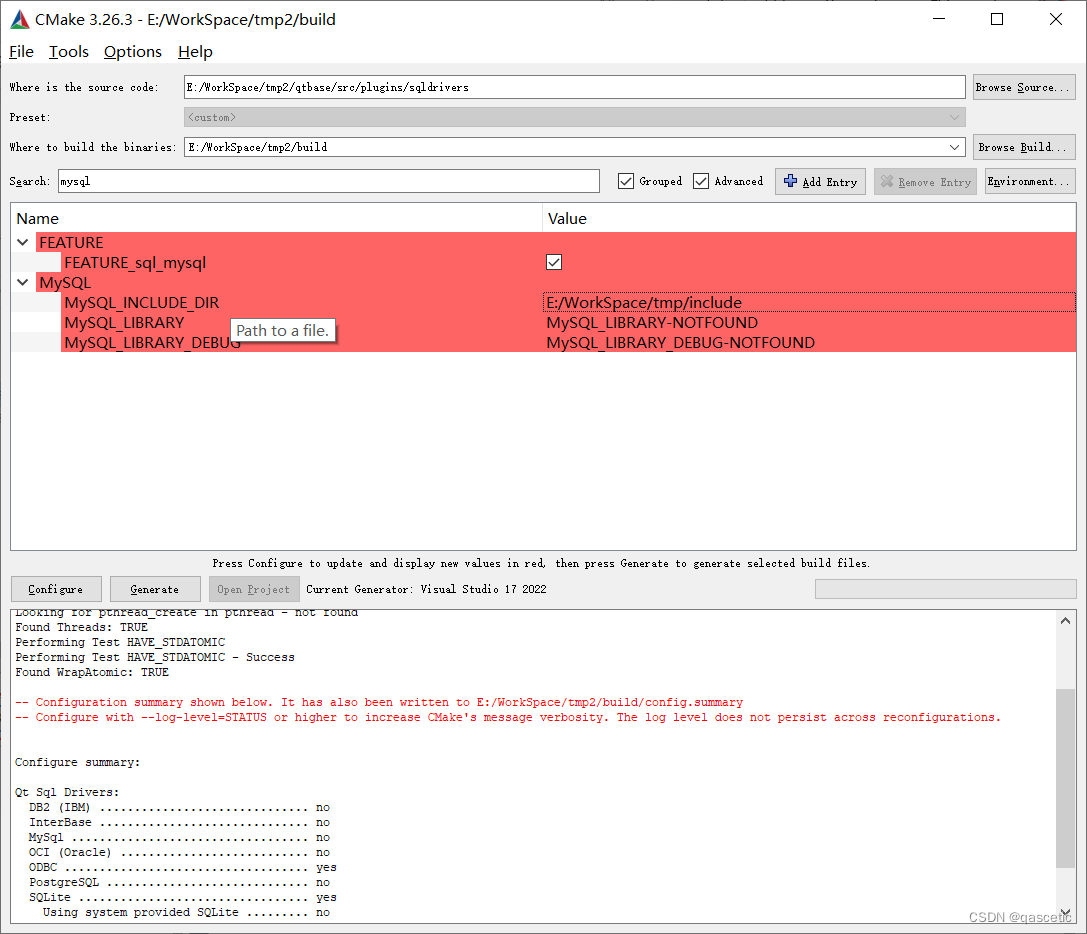Click the MySQL_INCLUDE_DIR value field
This screenshot has width=1087, height=934.
809,302
